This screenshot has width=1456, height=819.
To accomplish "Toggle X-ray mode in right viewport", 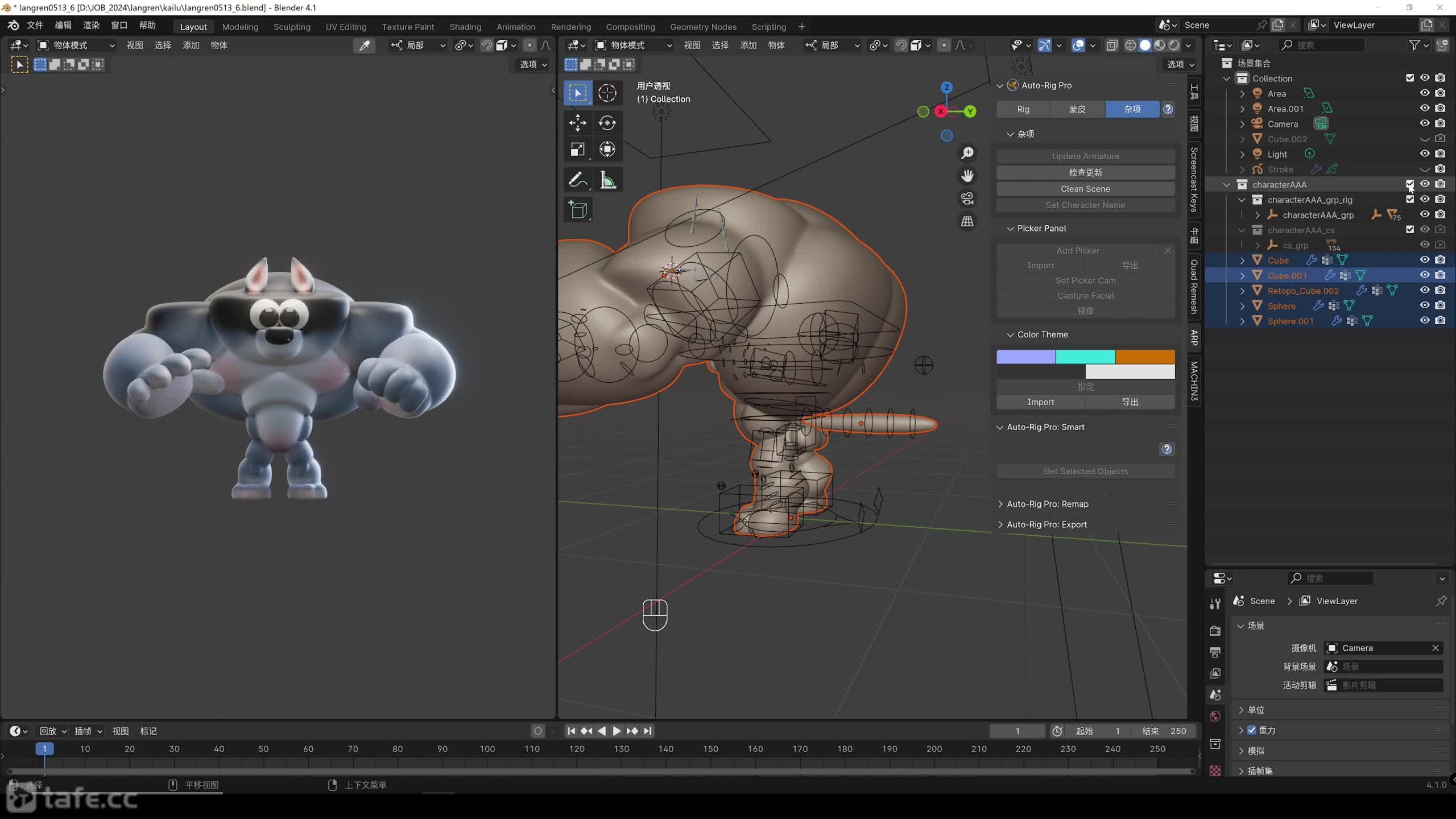I will 1112,45.
